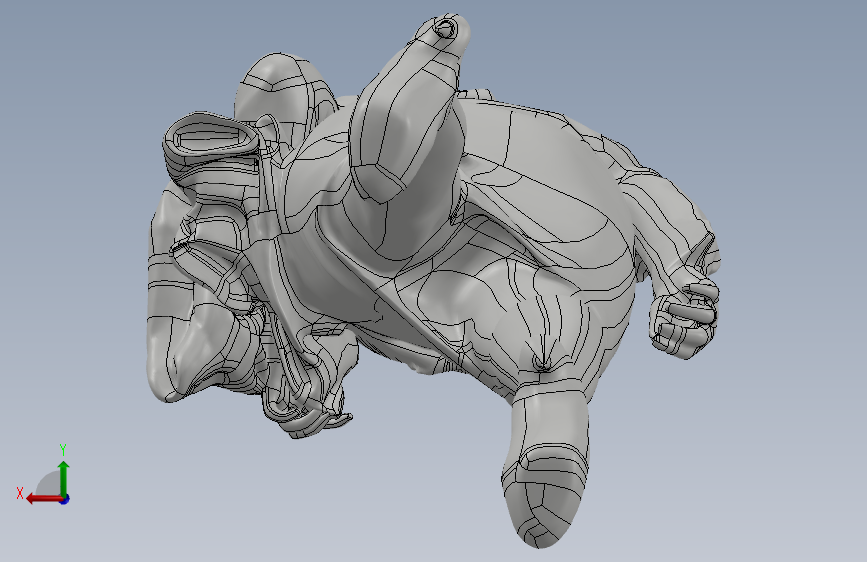
Task: Select the clenched fist on the 3D model
Action: coord(684,318)
